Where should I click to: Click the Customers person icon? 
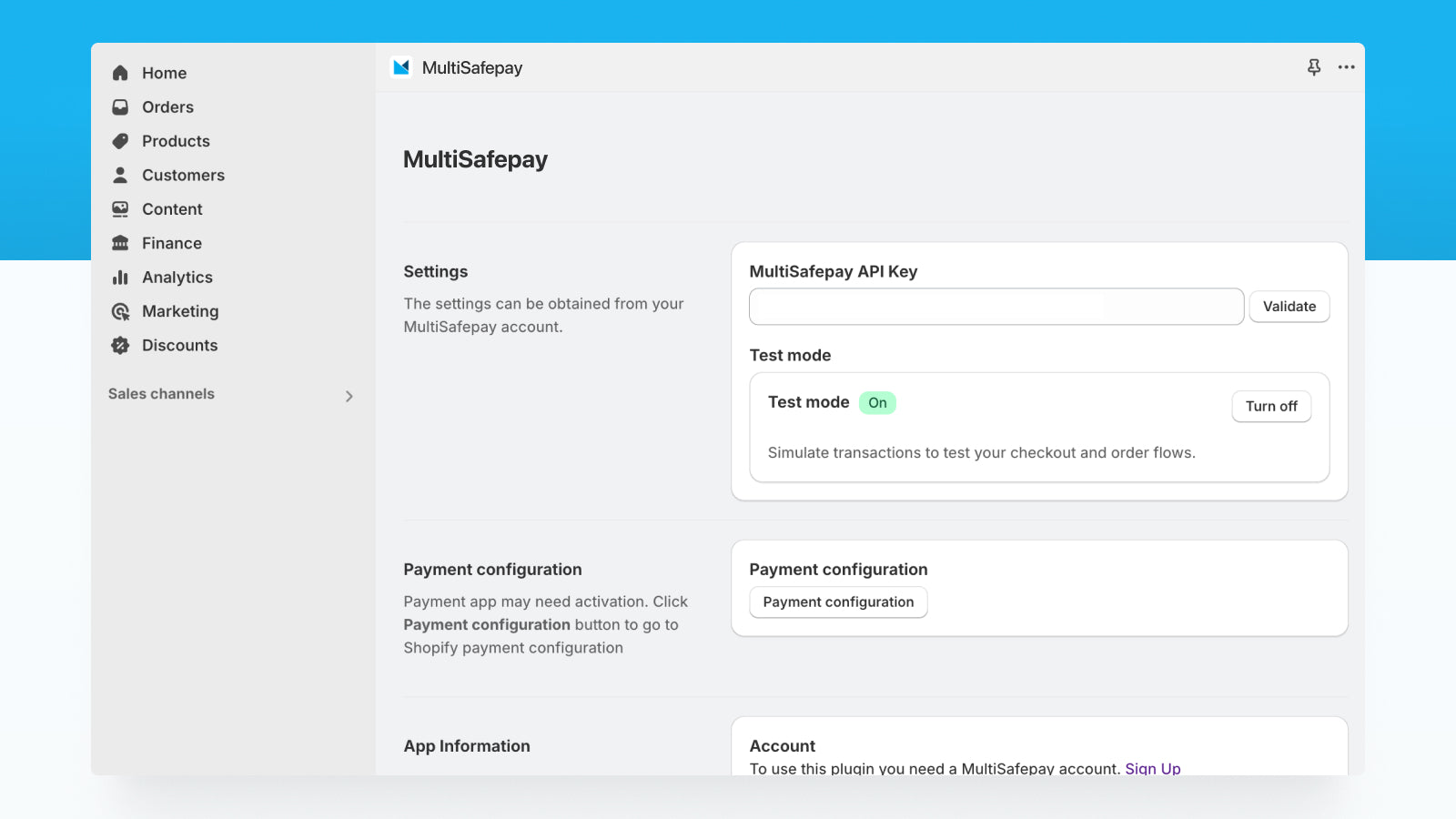click(120, 175)
